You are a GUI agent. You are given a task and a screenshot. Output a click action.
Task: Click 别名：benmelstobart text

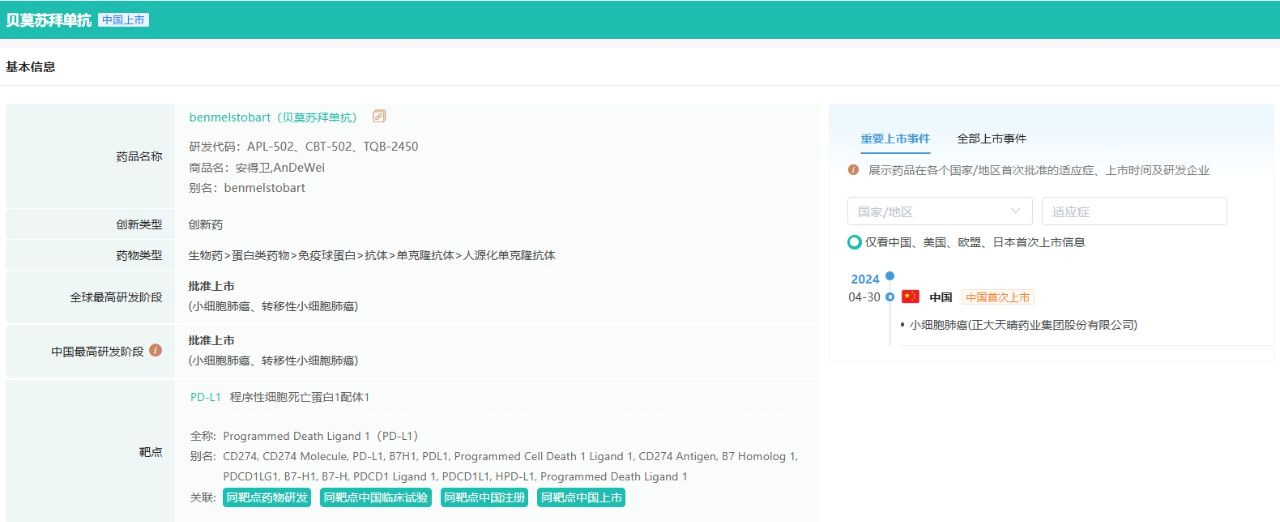[x=247, y=188]
